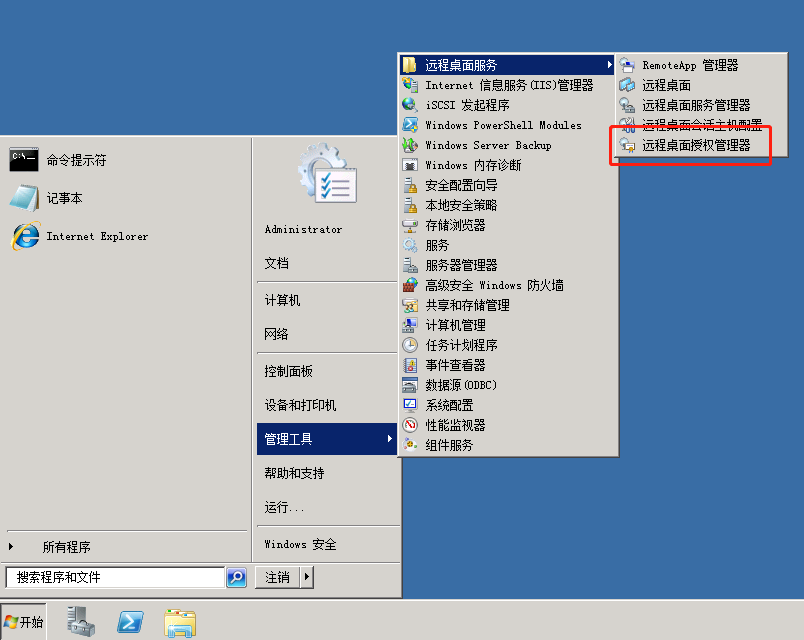Expand 所有程序 arrow
This screenshot has height=640, width=804.
[11, 547]
